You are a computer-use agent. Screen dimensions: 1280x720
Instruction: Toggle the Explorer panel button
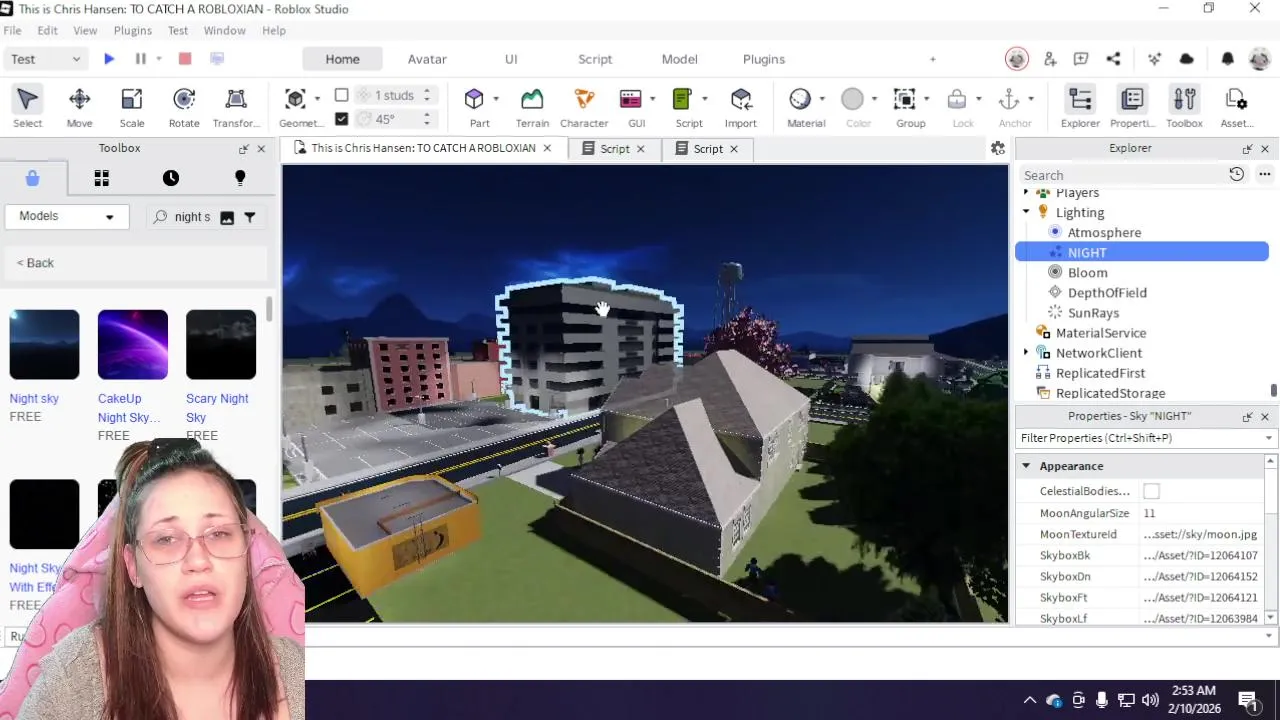coord(1080,108)
